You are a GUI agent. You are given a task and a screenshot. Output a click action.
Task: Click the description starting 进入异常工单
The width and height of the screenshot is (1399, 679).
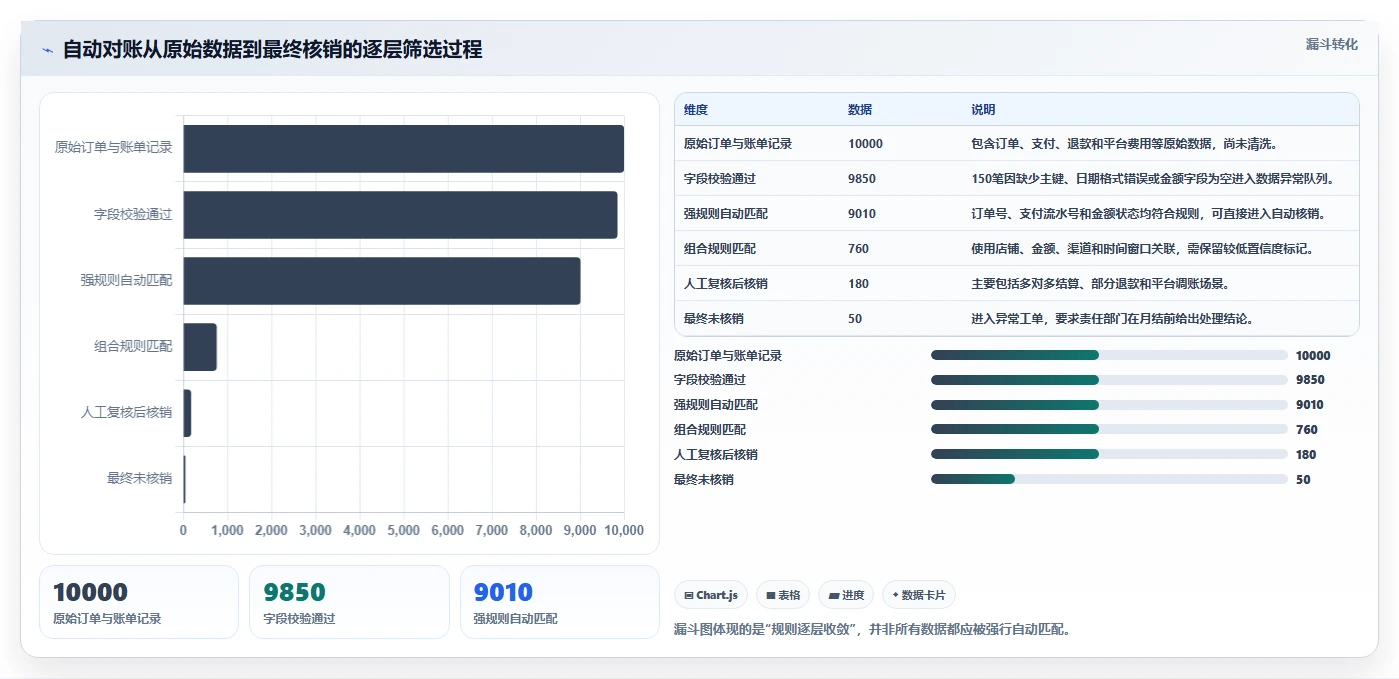tap(1113, 319)
